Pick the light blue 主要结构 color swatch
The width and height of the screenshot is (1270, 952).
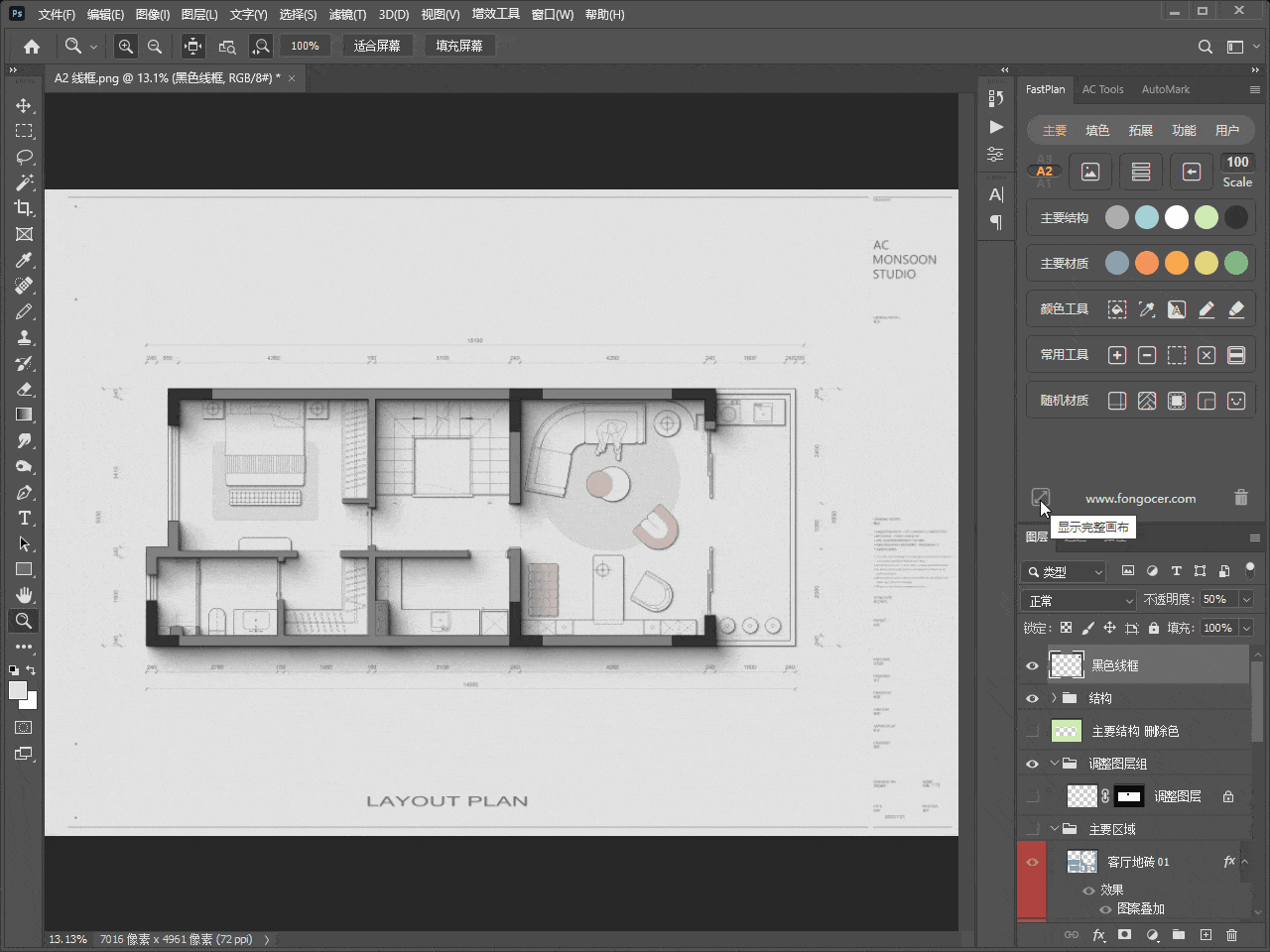pyautogui.click(x=1146, y=217)
